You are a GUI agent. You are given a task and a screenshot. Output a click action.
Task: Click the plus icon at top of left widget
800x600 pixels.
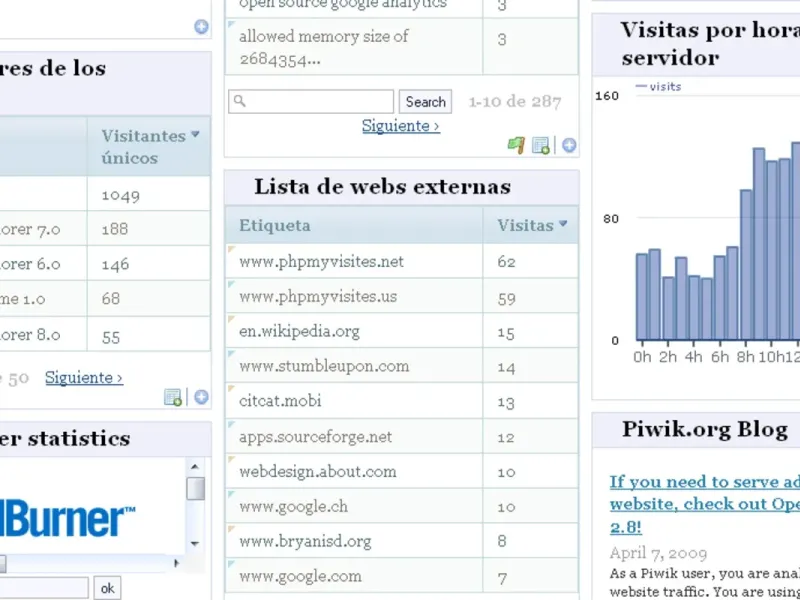pos(202,27)
